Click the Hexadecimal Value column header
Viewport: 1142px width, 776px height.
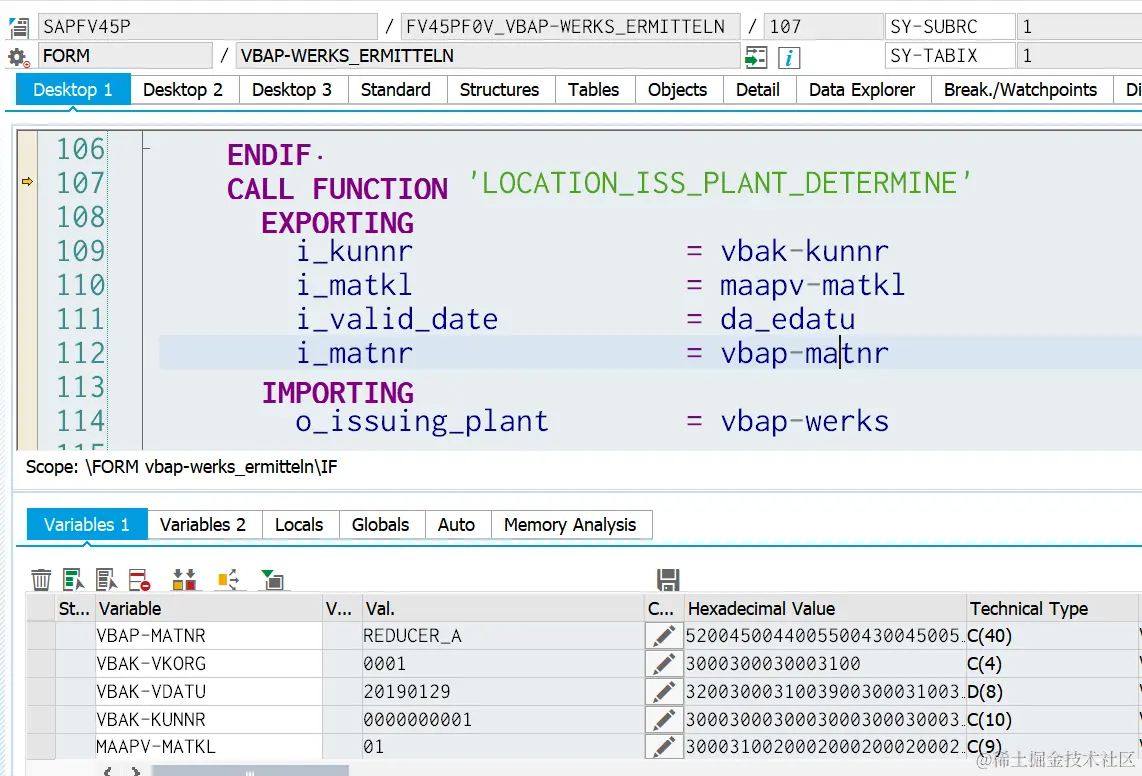825,608
